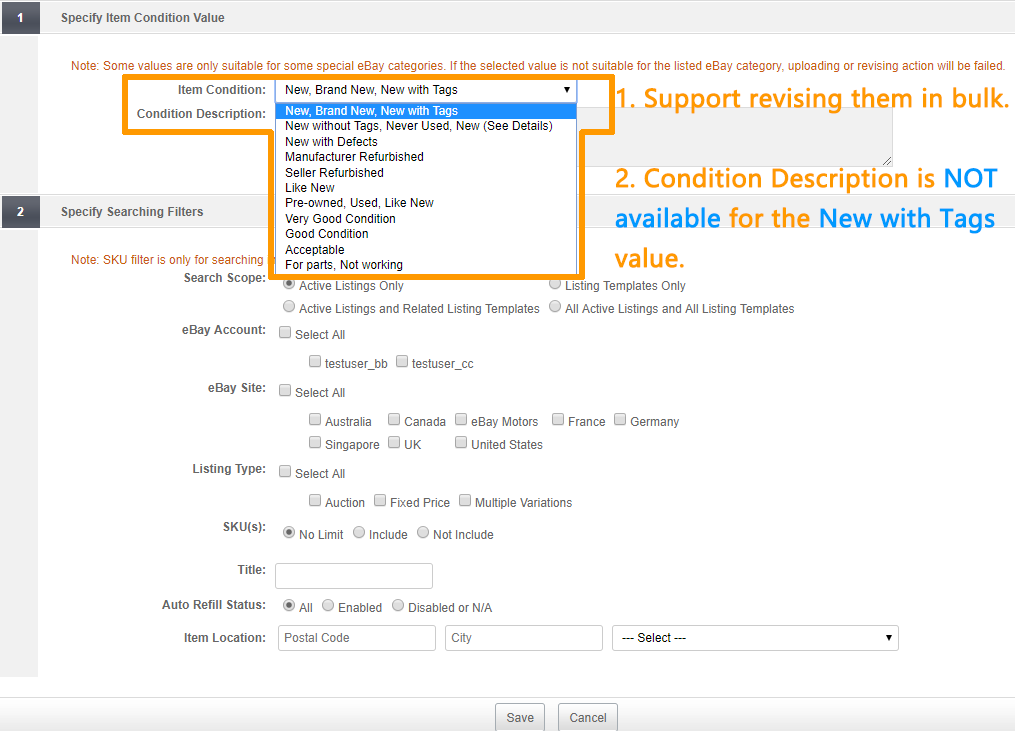This screenshot has height=731, width=1015.
Task: Focus the Title text field
Action: pyautogui.click(x=354, y=576)
